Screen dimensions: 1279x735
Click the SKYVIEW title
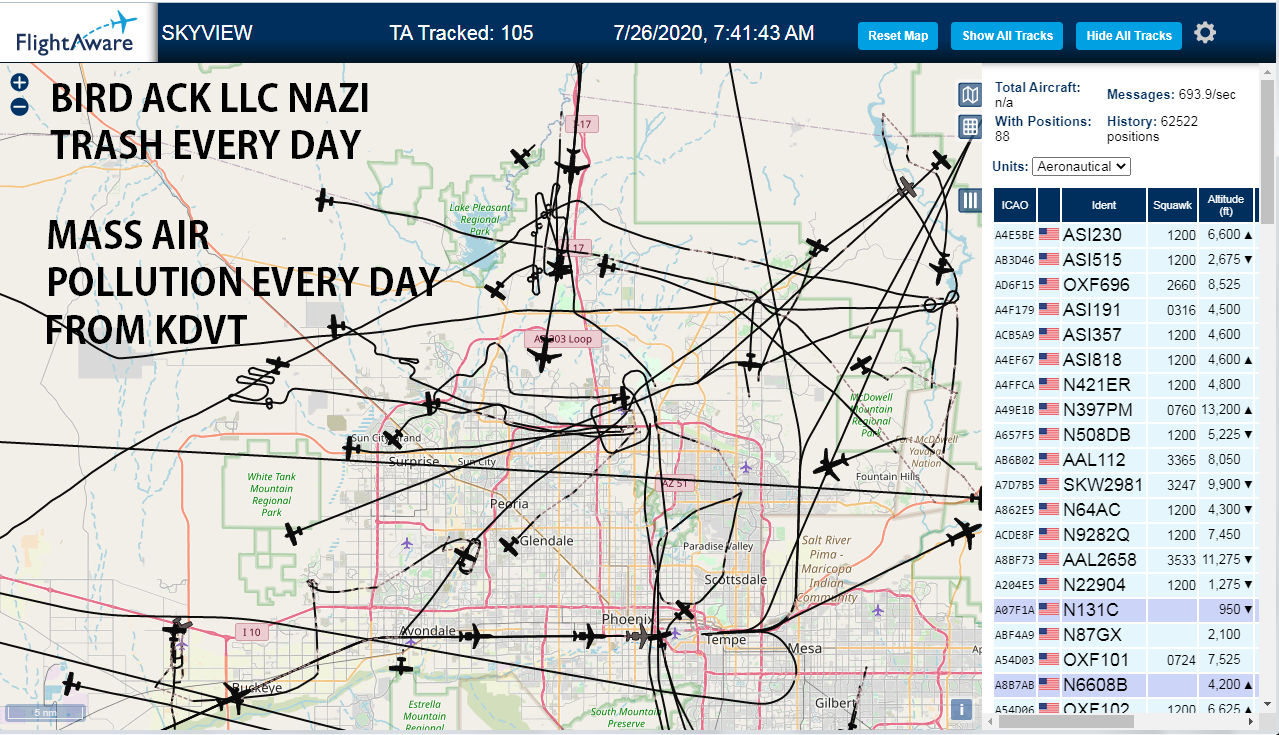coord(207,33)
